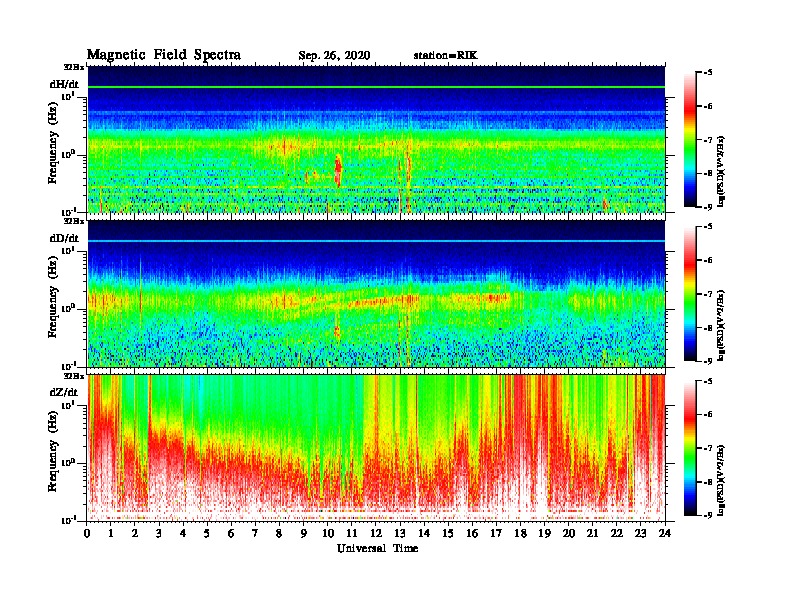792x612 pixels.
Task: Click the dH/dt panel "Frequency (Hz)" label
Action: tap(53, 144)
